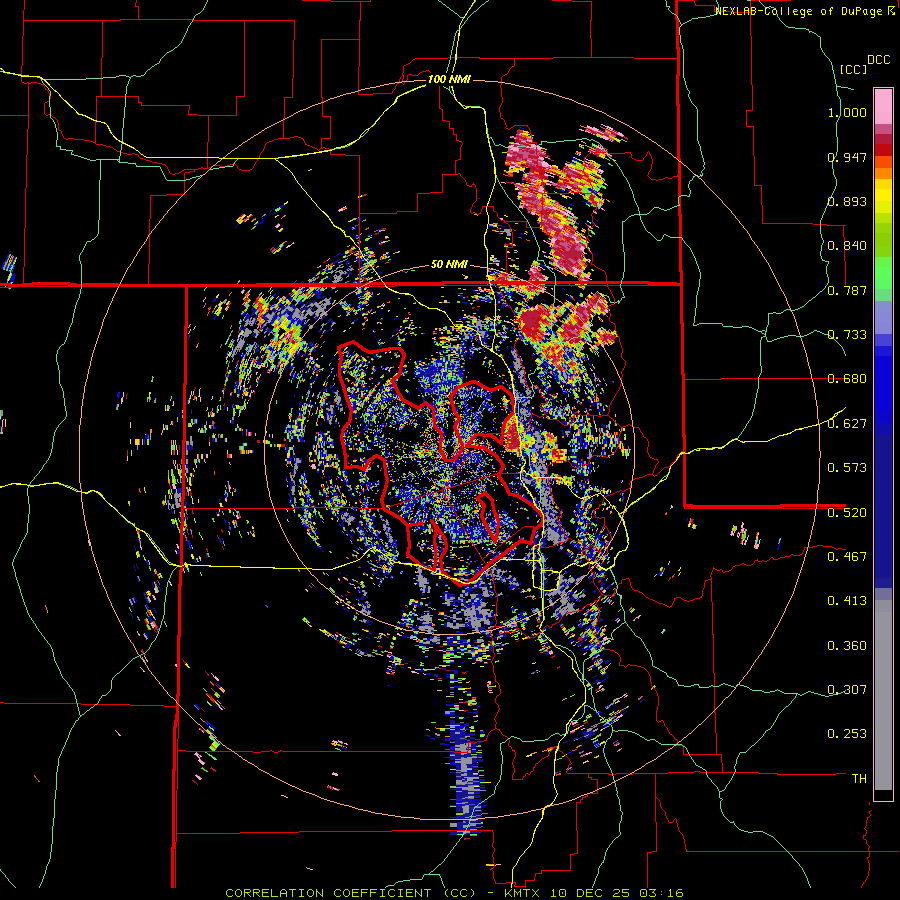
Task: Pick the gray segment near 0.307
Action: pyautogui.click(x=883, y=695)
